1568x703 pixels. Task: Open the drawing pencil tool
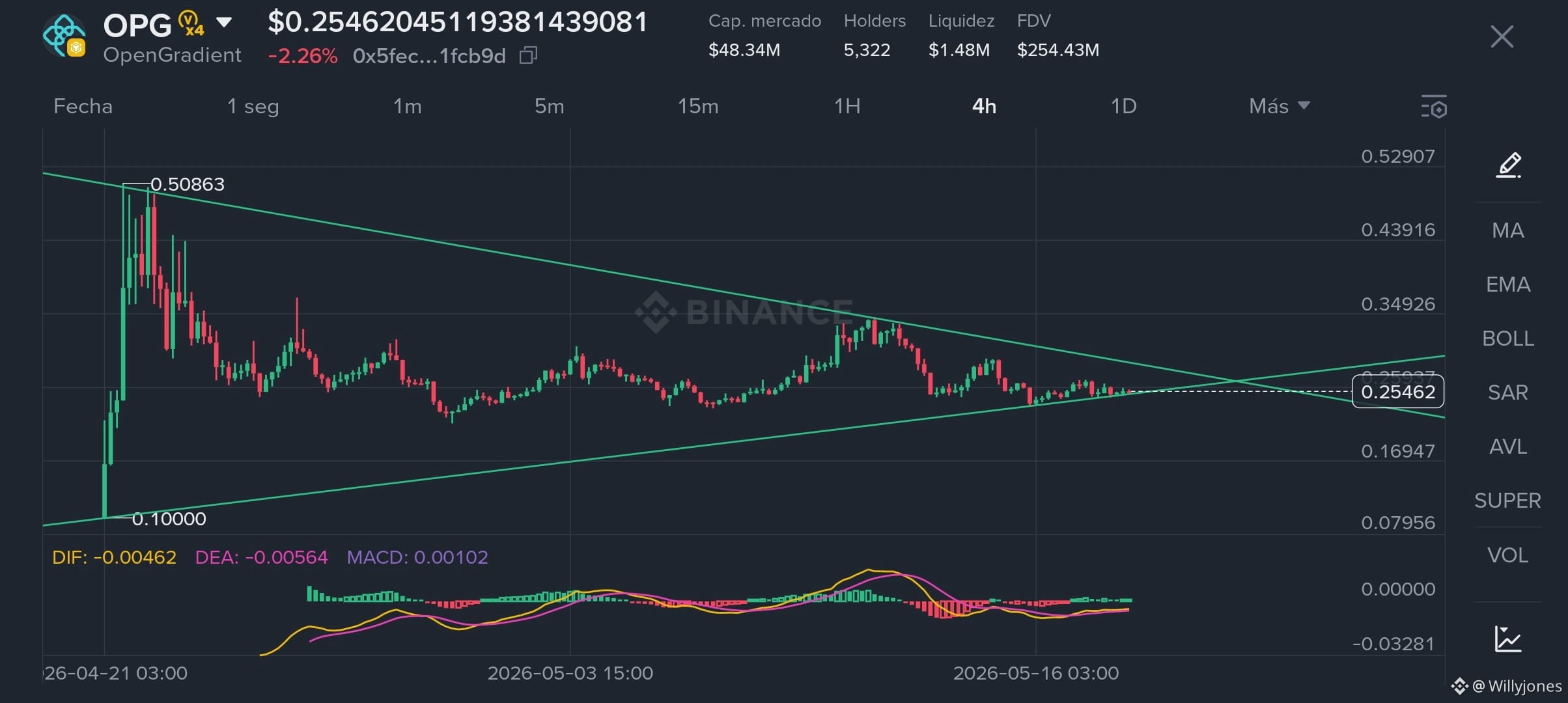point(1508,165)
